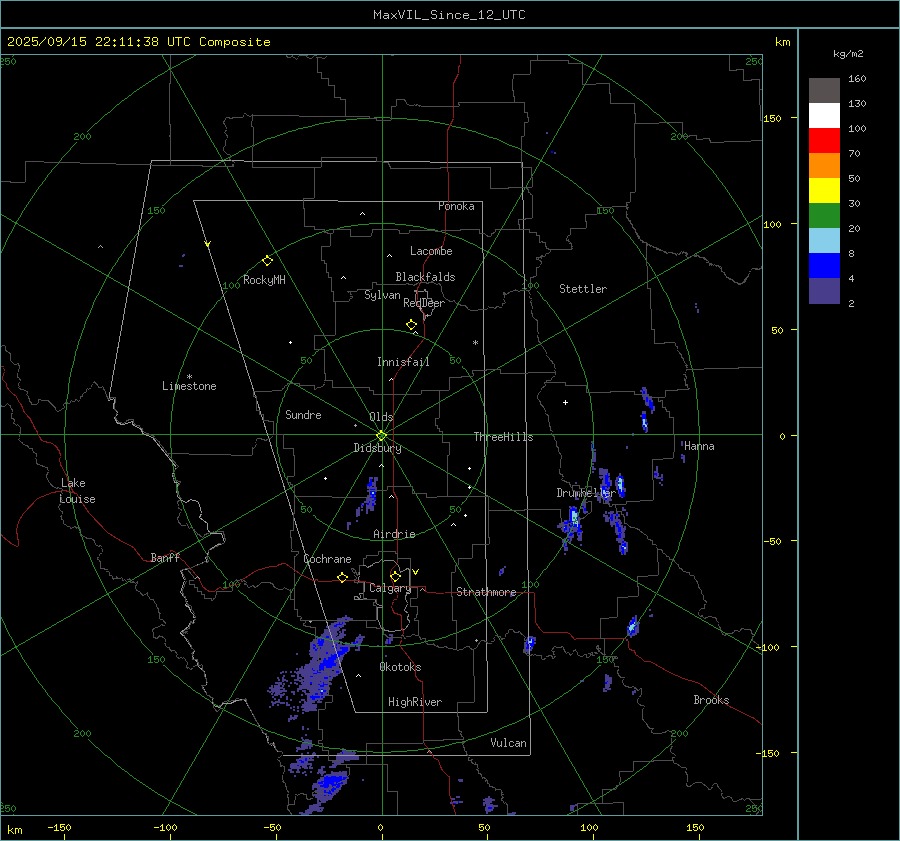This screenshot has height=841, width=900.
Task: Click the Blackfalds city label
Action: [425, 277]
